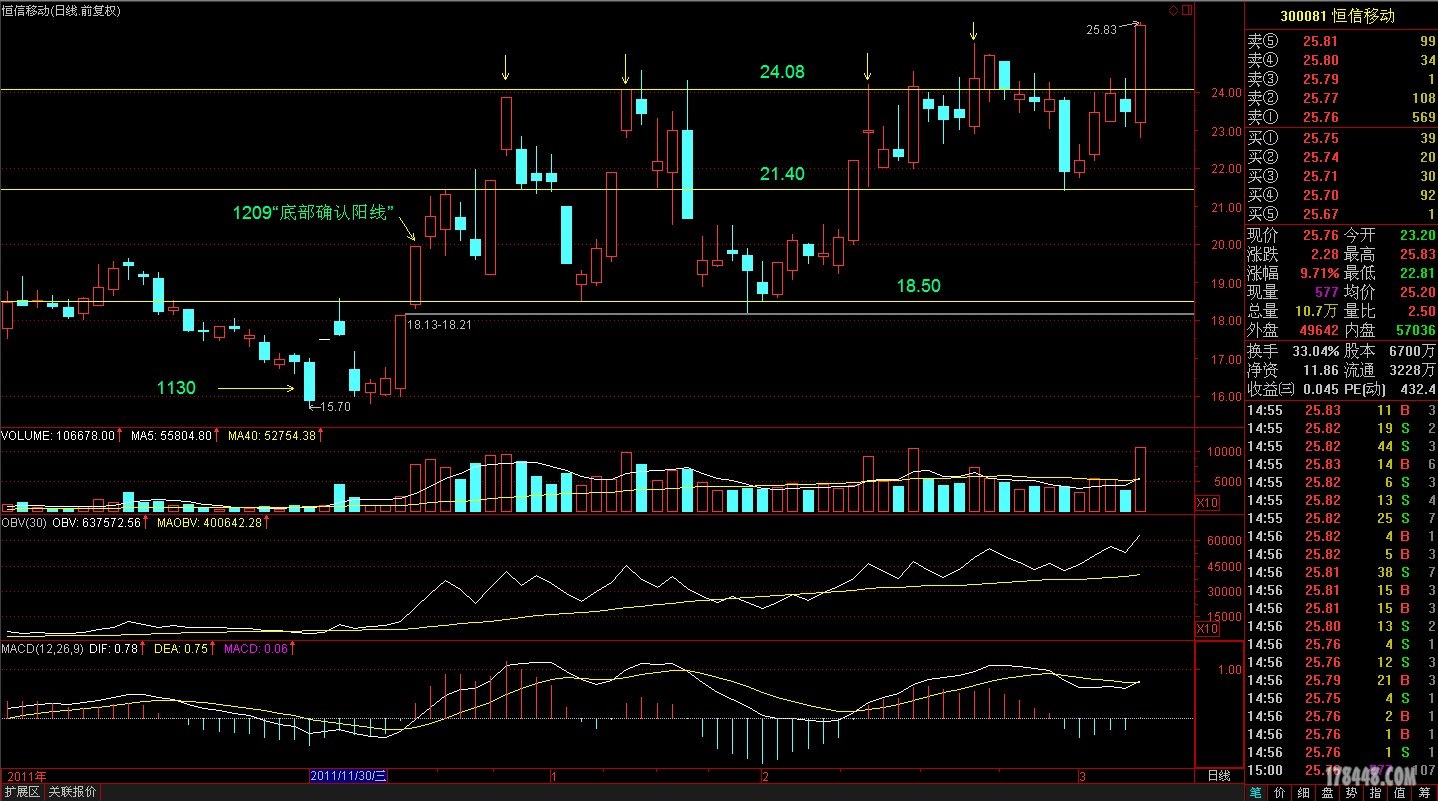Click the 卖⑤ 25.81 ask row
Screen dimensions: 1438x801
1340,41
